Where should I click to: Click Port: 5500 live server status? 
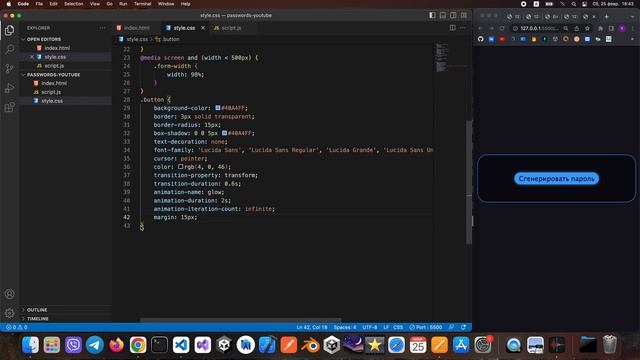(426, 327)
